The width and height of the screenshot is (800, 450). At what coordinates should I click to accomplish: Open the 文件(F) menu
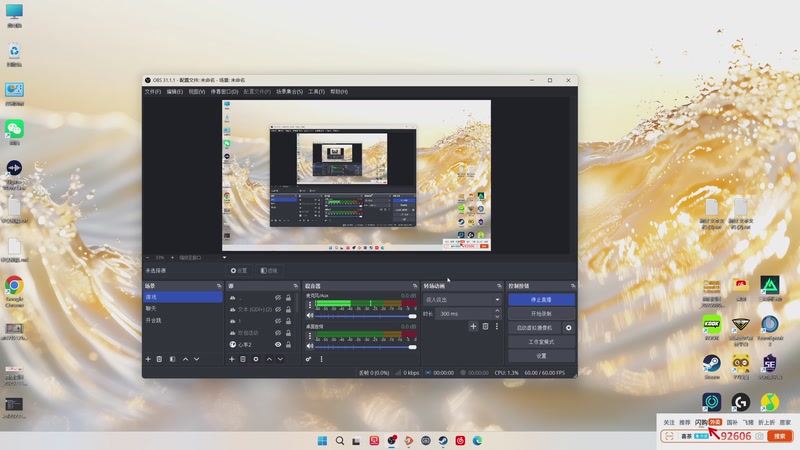click(x=152, y=91)
